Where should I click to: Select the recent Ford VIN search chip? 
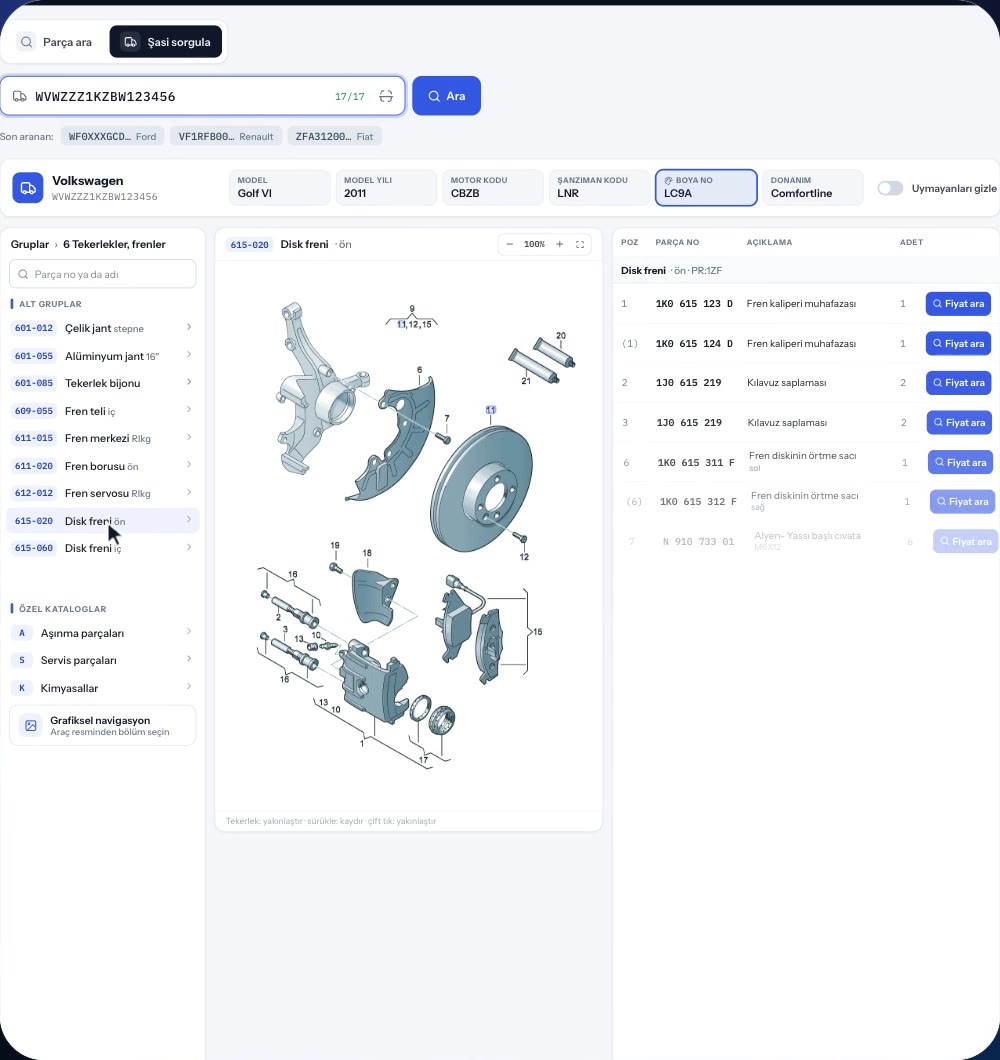112,137
